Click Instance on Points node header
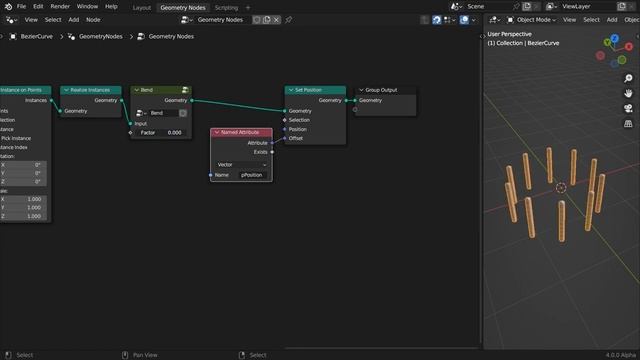This screenshot has width=640, height=360. point(25,90)
